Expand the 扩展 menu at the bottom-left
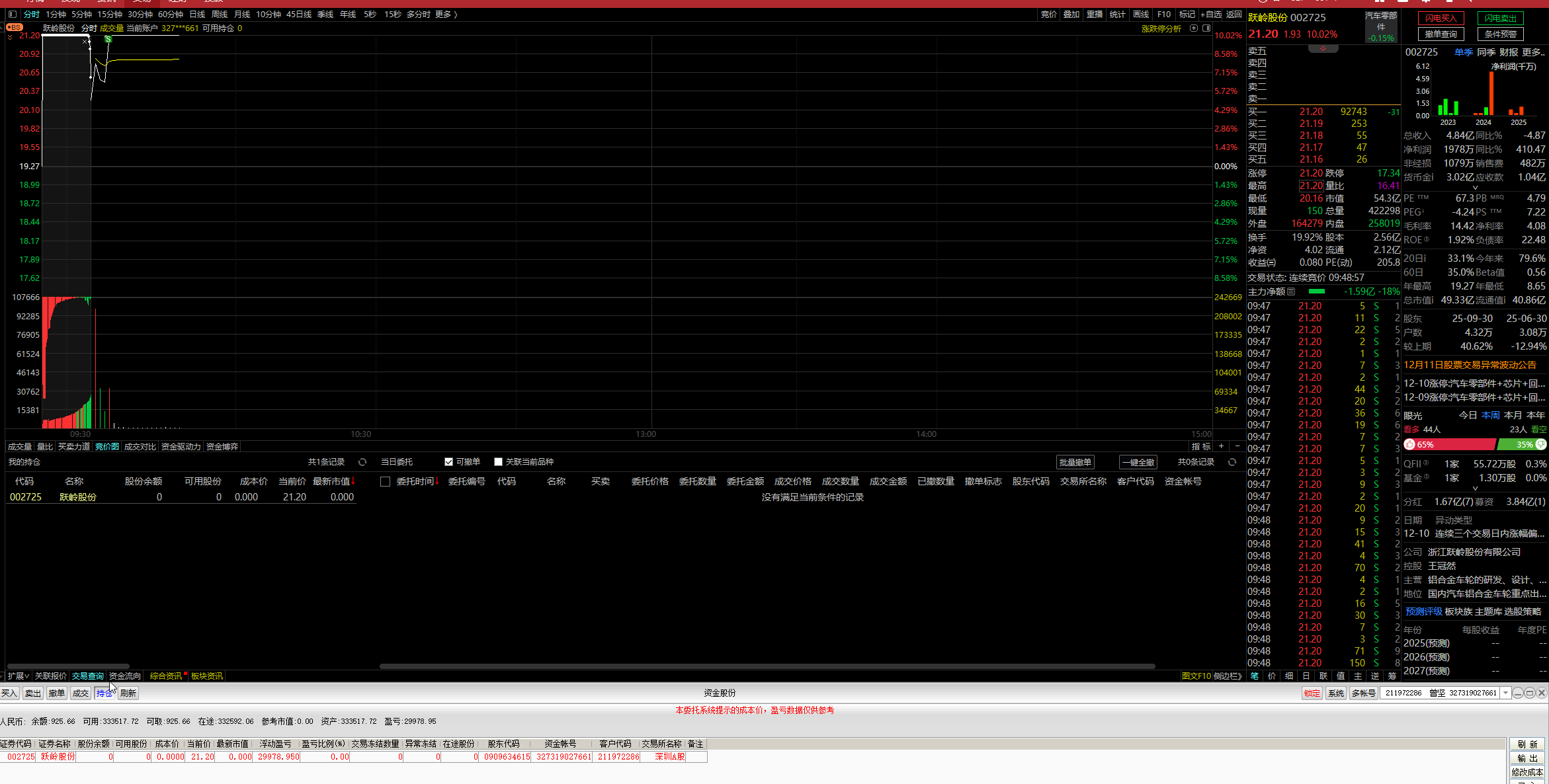This screenshot has width=1549, height=784. [18, 676]
